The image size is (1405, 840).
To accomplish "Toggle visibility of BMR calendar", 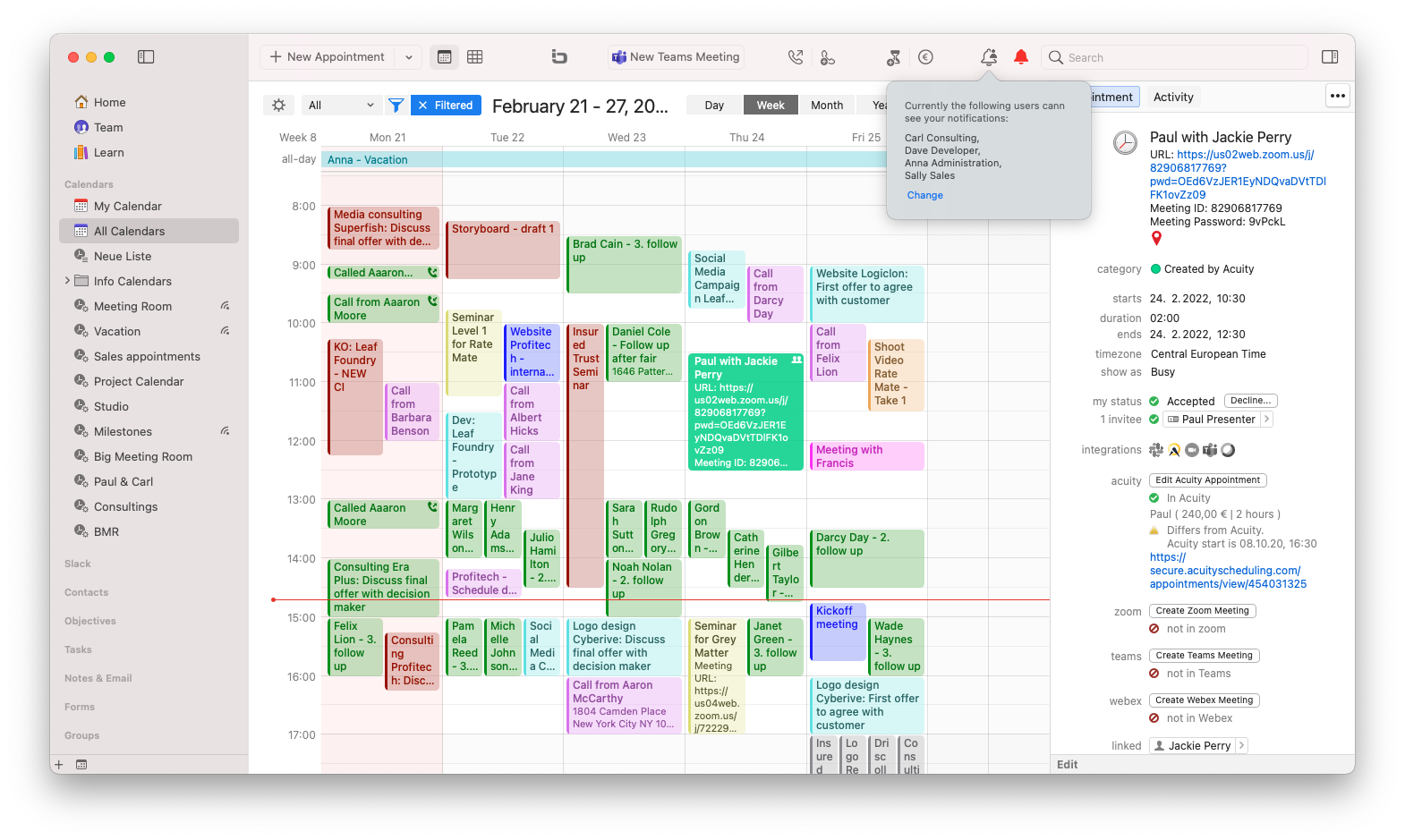I will coord(81,531).
